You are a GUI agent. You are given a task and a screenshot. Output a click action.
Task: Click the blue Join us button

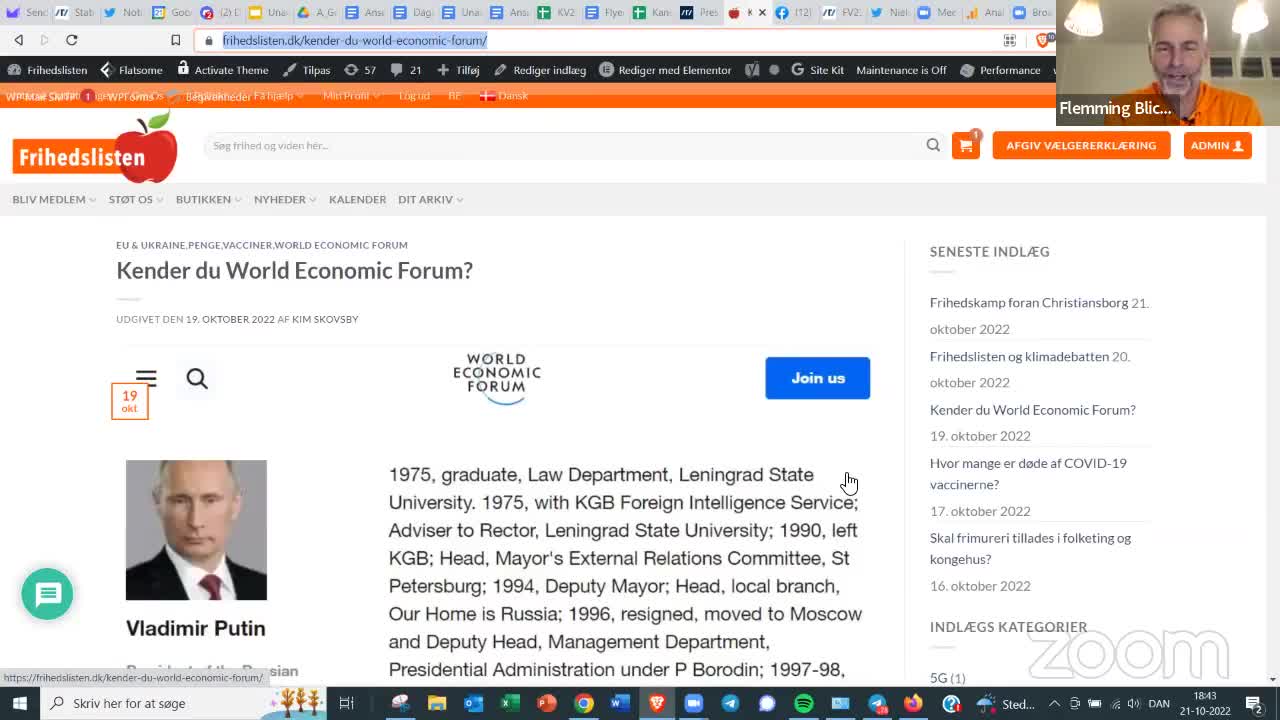[818, 378]
